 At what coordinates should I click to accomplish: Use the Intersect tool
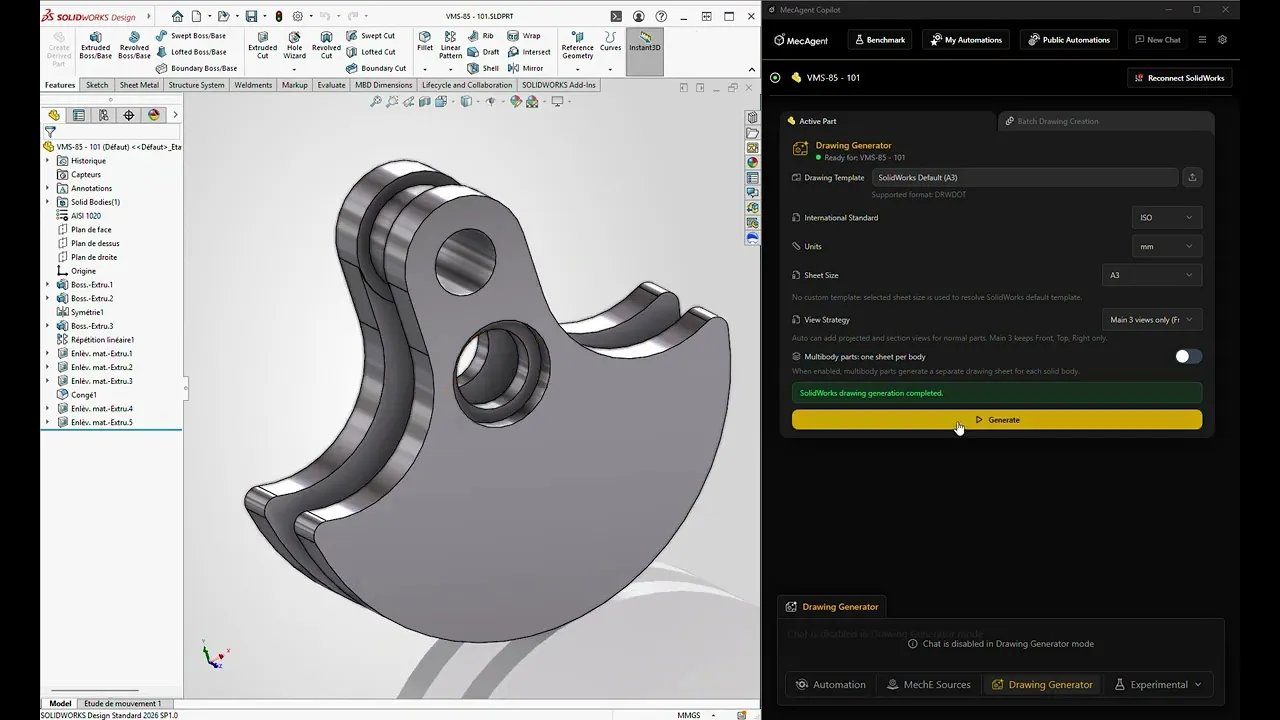[529, 52]
